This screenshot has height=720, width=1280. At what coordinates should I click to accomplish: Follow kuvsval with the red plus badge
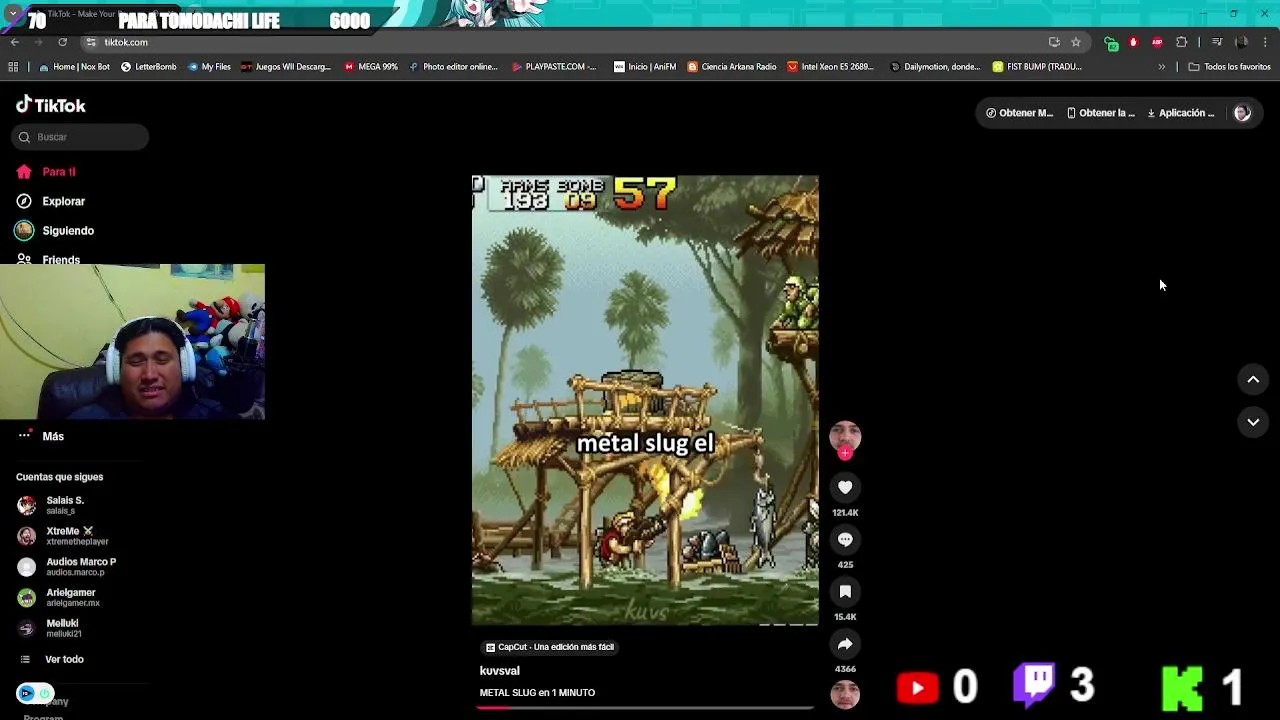point(845,453)
